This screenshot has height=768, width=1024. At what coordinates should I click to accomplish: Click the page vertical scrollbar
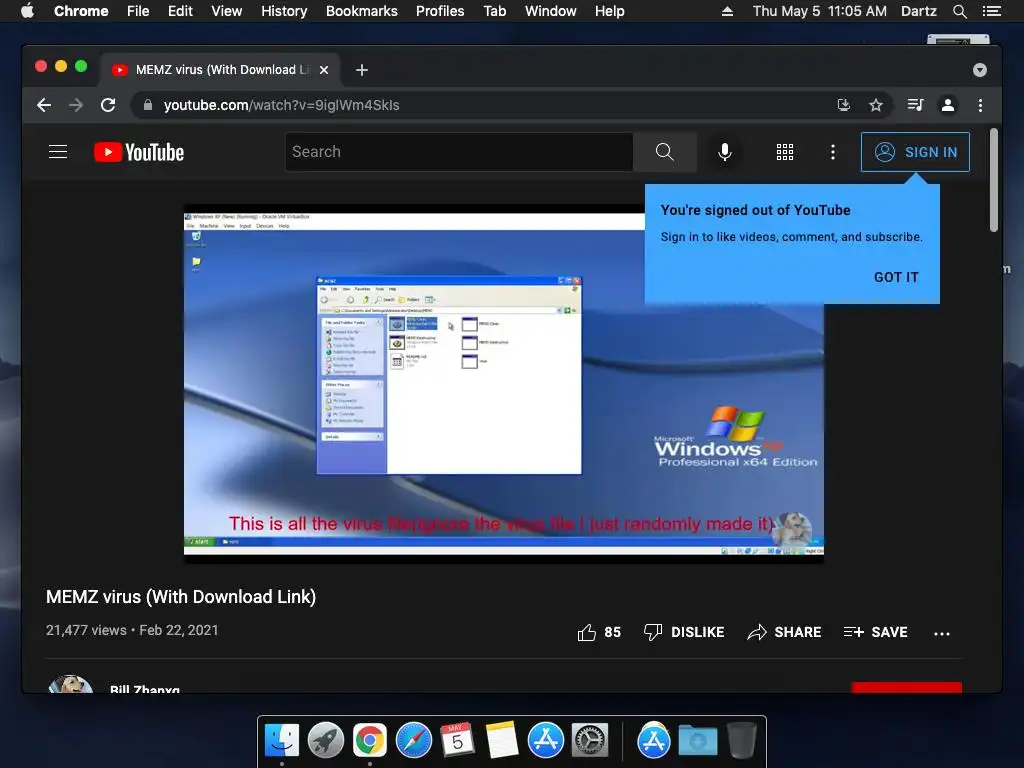click(x=993, y=180)
